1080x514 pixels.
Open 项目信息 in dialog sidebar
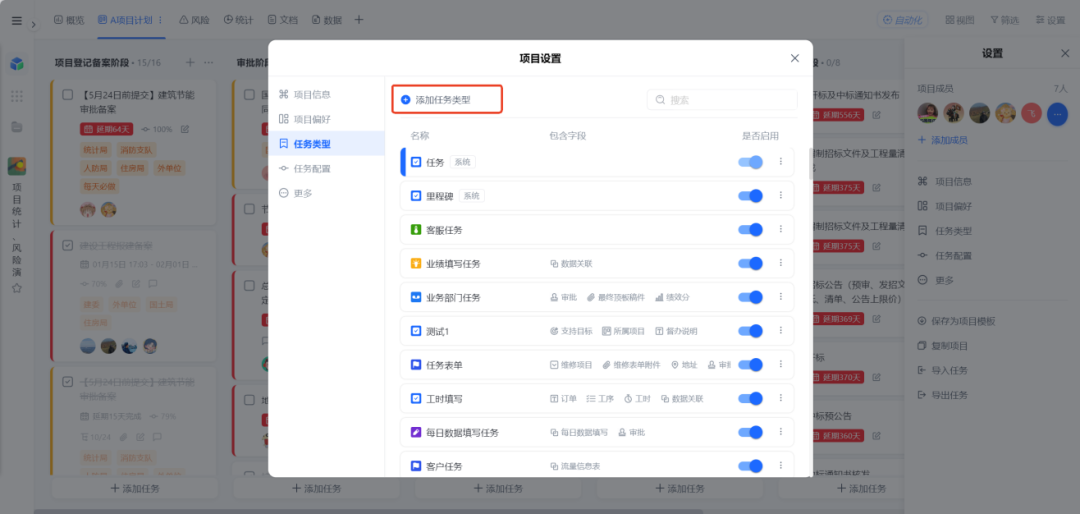pyautogui.click(x=304, y=94)
